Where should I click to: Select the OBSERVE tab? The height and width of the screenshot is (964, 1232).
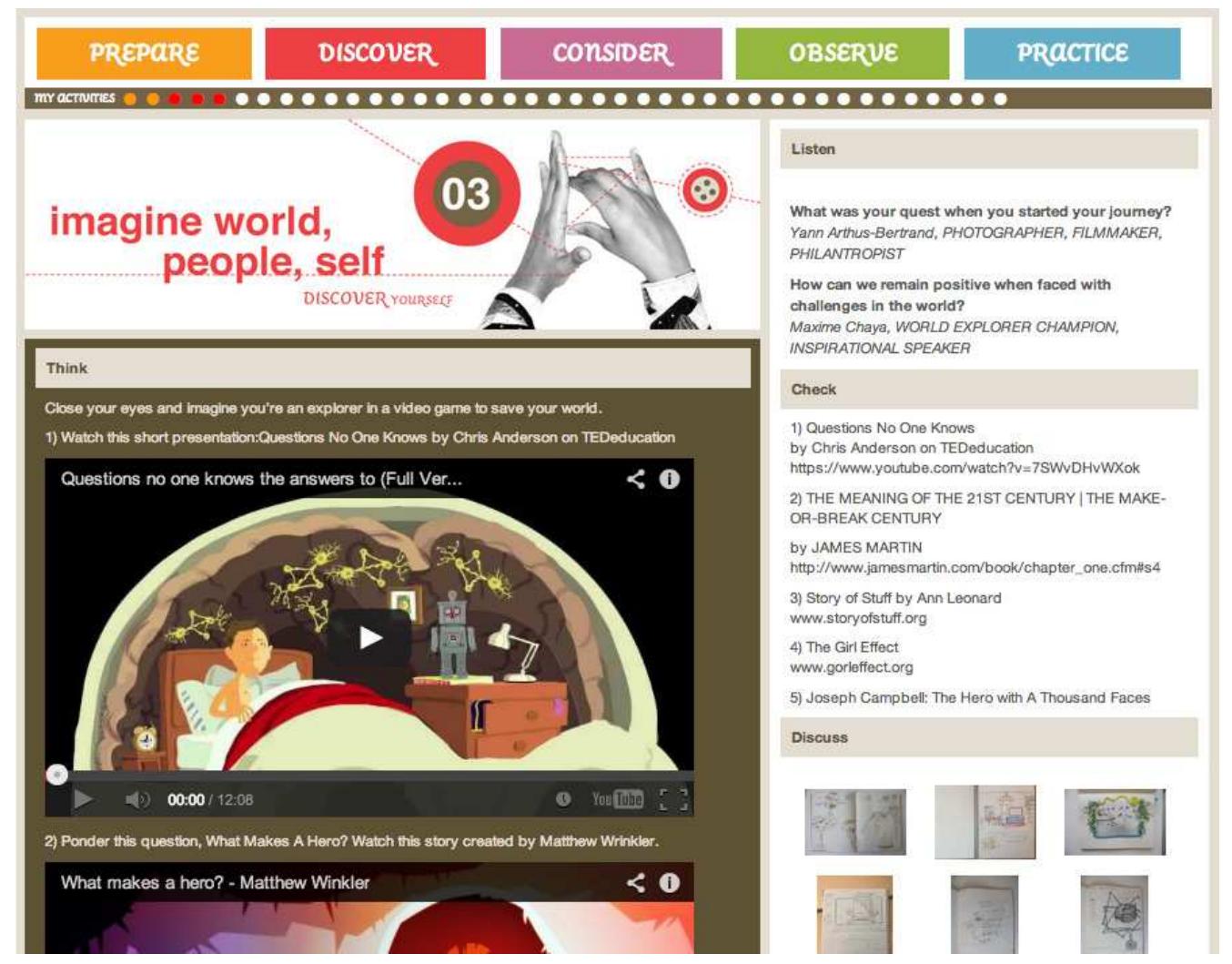click(842, 54)
